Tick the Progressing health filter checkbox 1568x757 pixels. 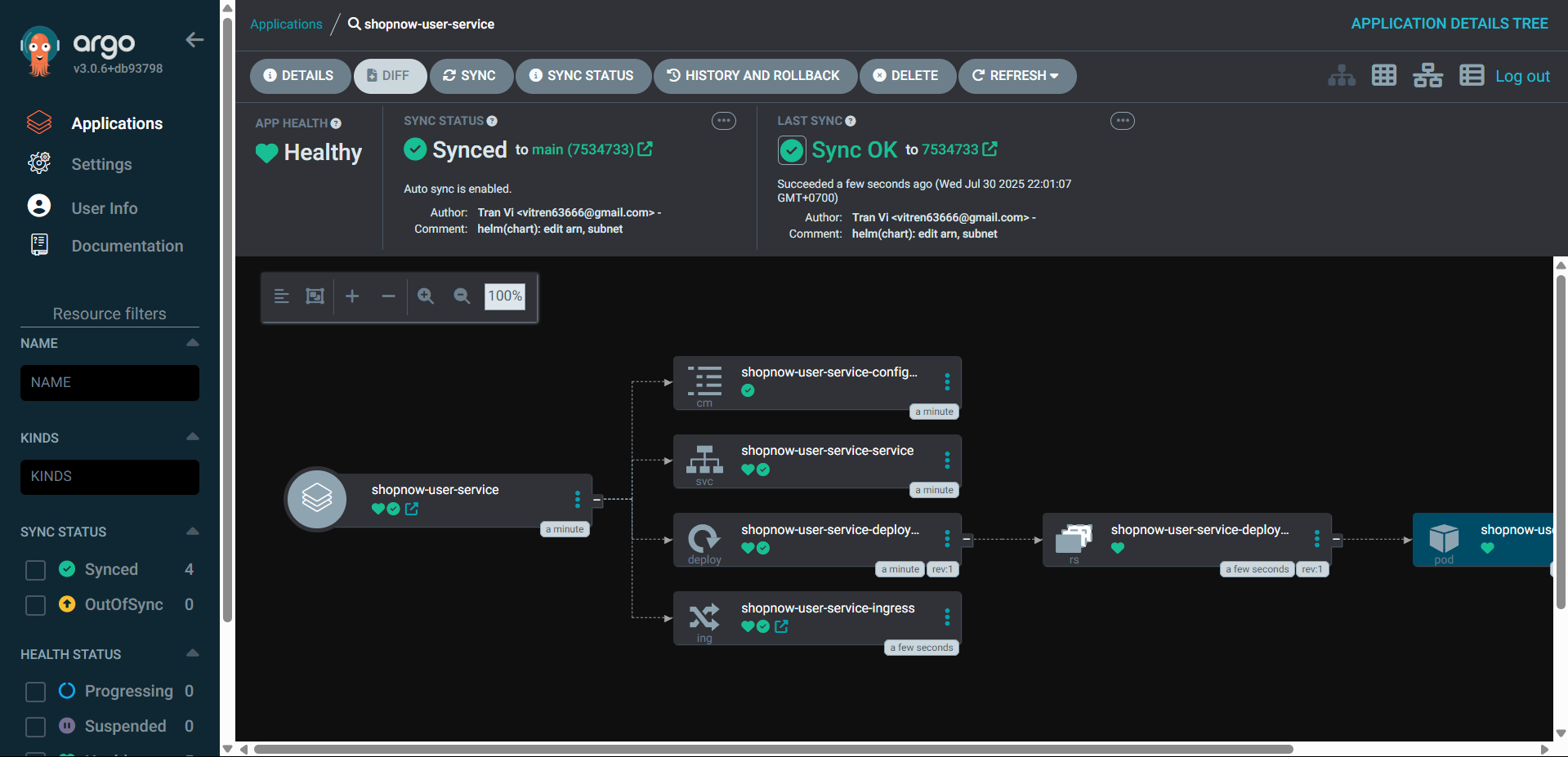click(x=35, y=692)
